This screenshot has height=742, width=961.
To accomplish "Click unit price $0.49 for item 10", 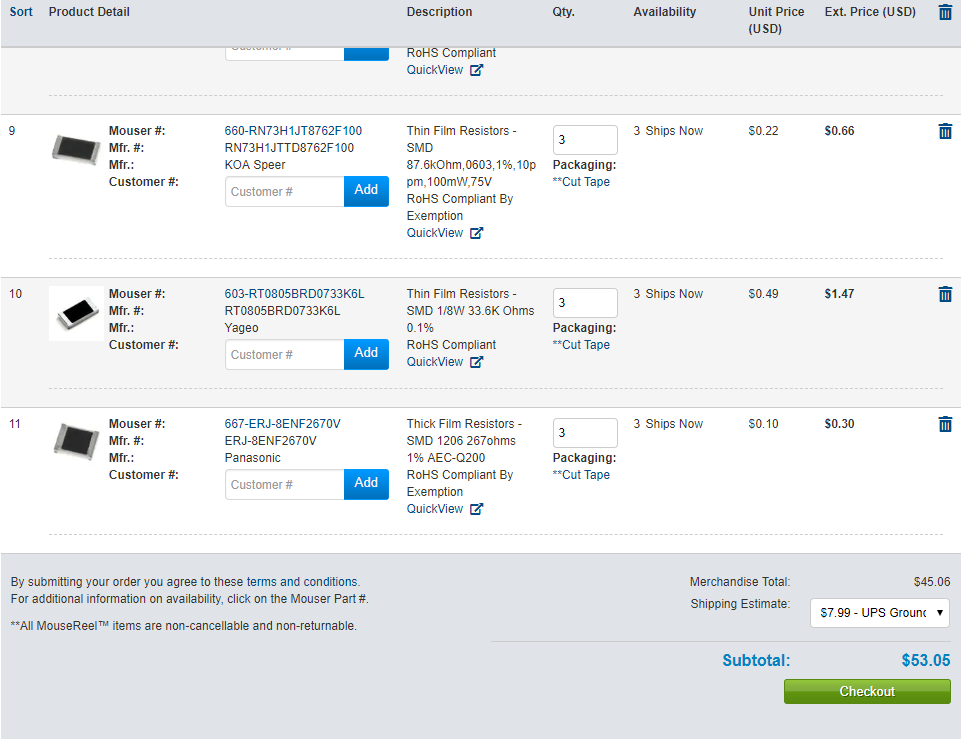I will pyautogui.click(x=763, y=294).
